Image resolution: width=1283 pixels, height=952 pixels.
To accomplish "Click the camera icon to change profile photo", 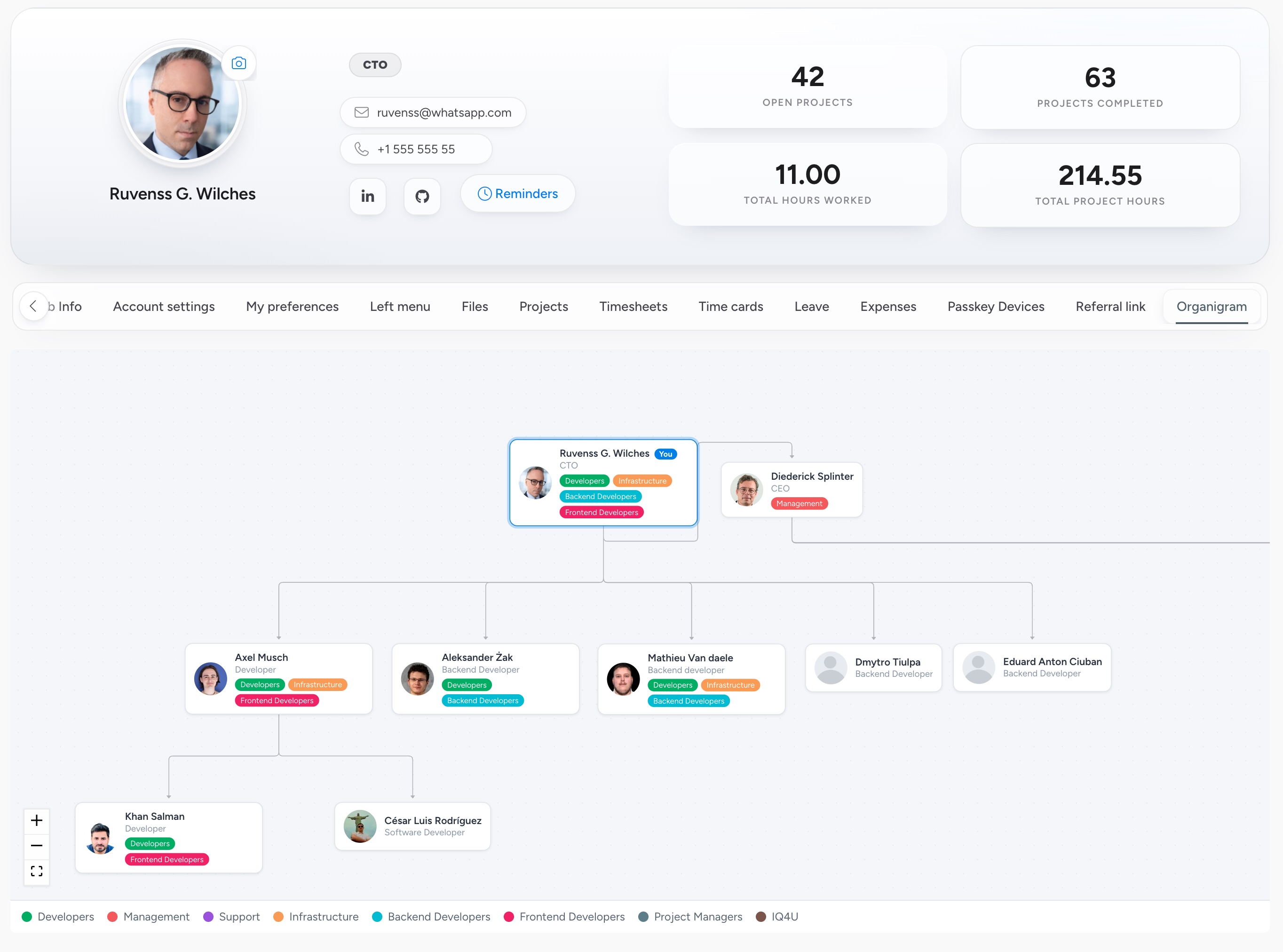I will [238, 63].
